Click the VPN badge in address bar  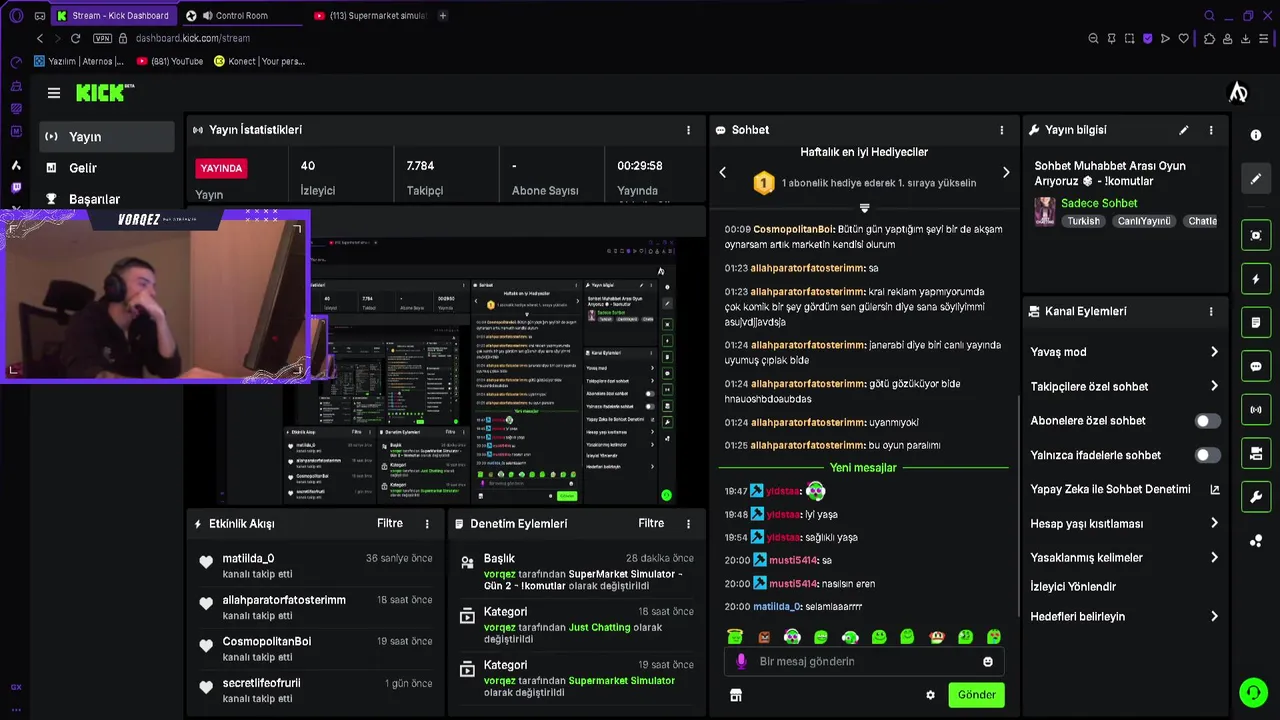tap(102, 38)
